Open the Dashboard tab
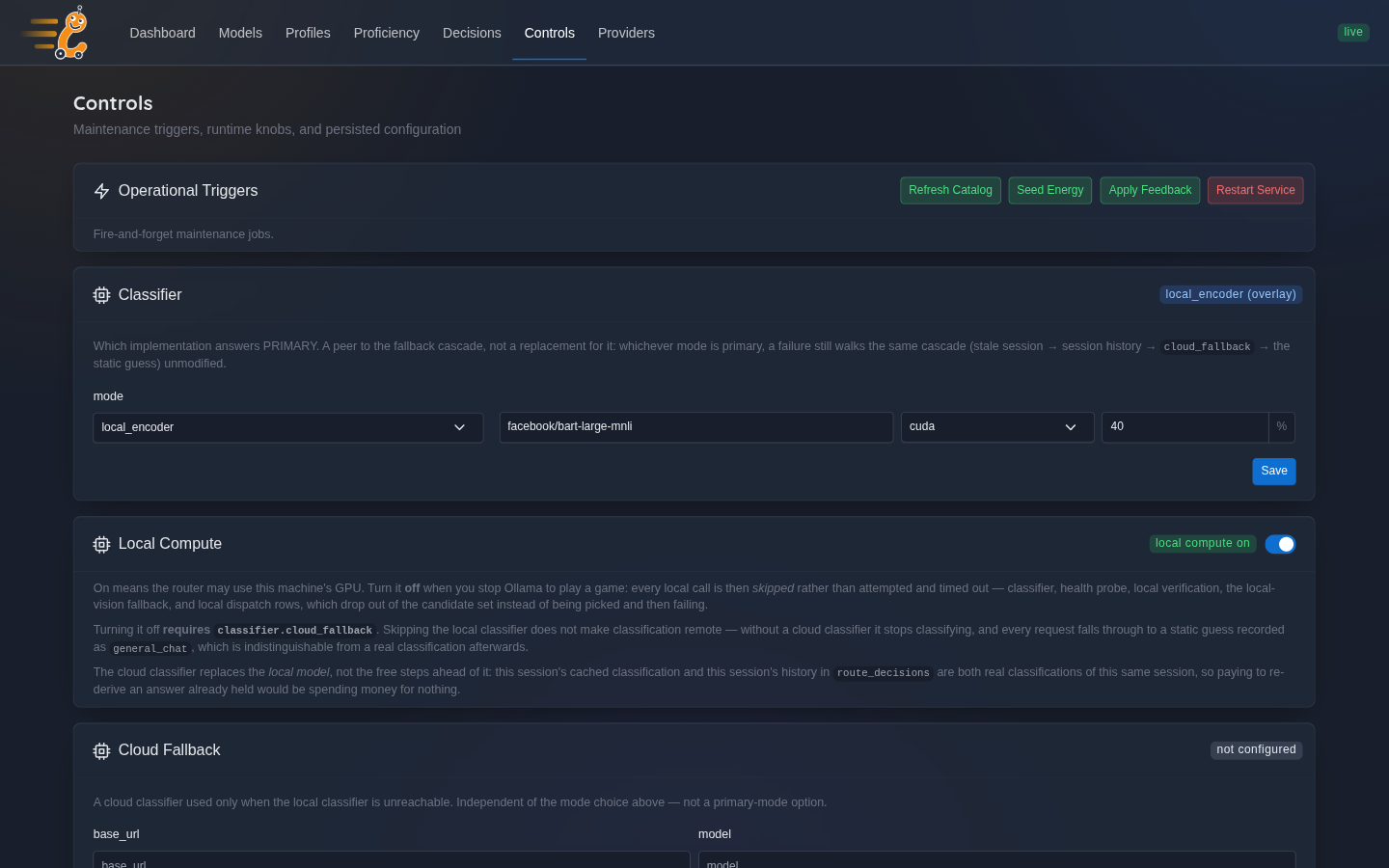 pos(162,33)
